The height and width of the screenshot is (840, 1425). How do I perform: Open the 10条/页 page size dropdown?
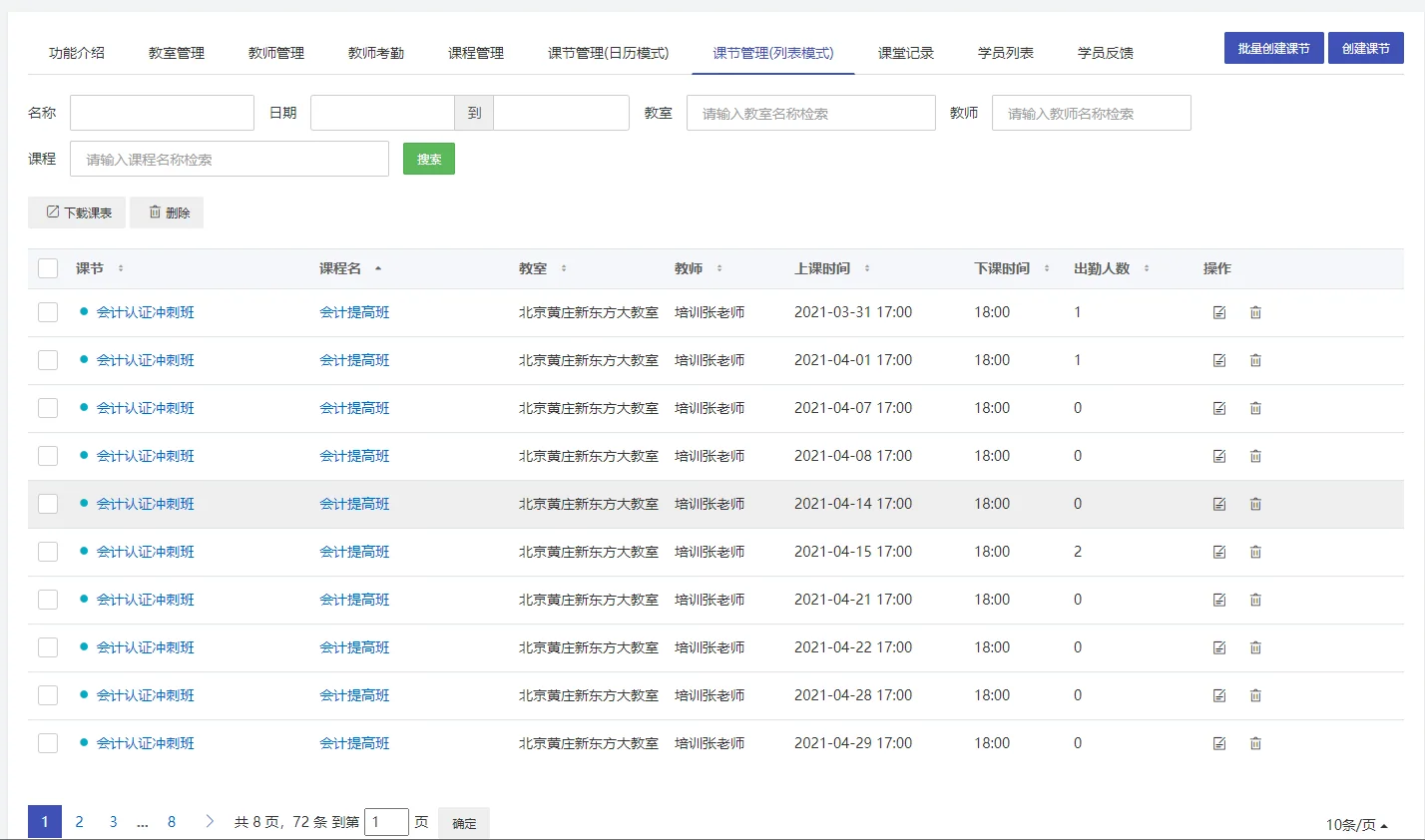click(x=1356, y=825)
